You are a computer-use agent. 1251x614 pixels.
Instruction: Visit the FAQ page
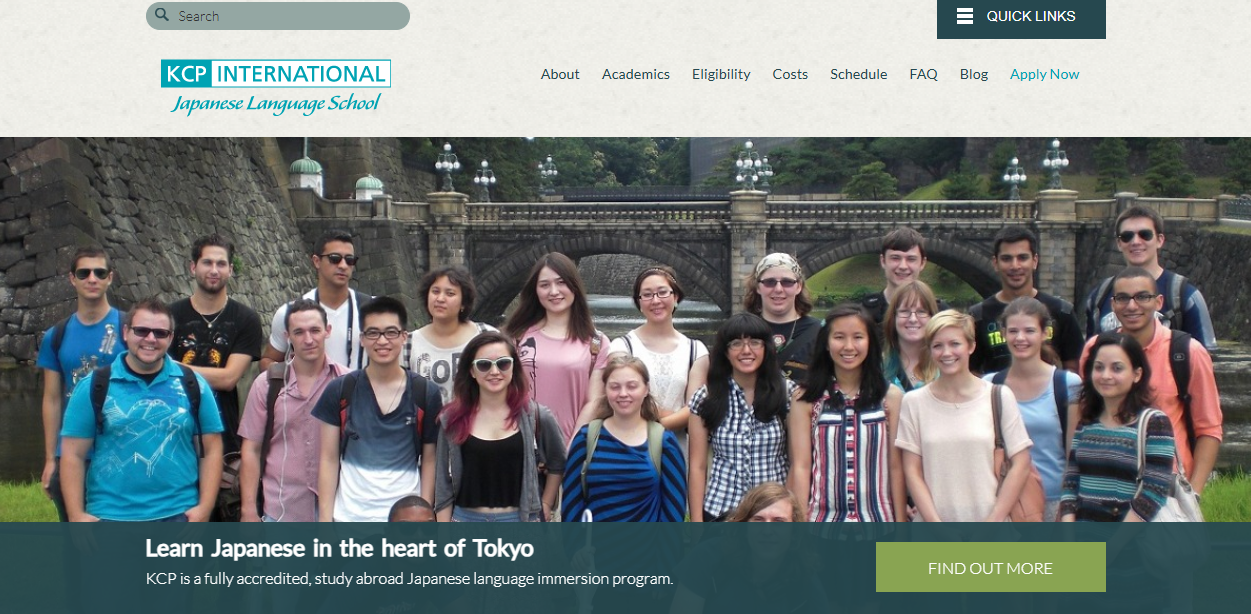924,74
